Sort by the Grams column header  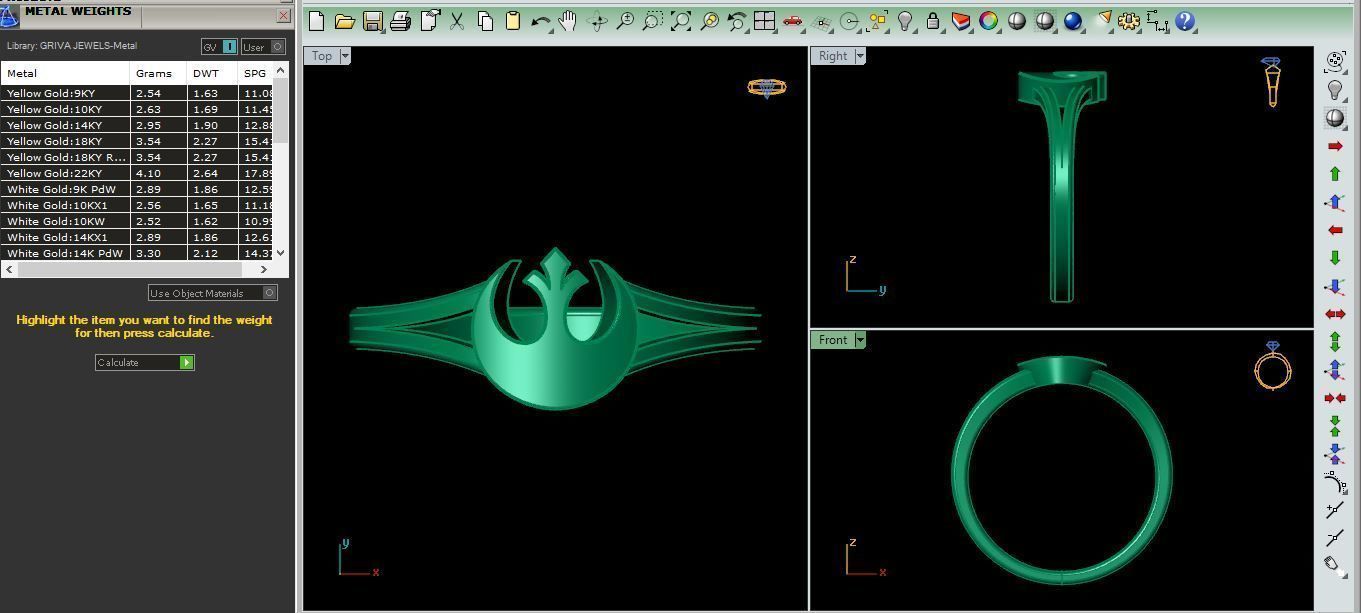[158, 73]
